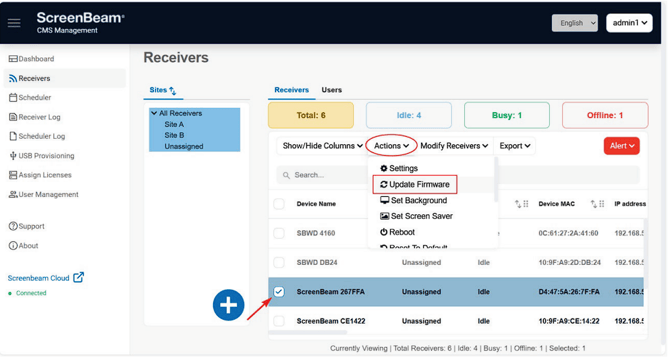Select Site A in the sites tree
The width and height of the screenshot is (670, 360).
tap(174, 124)
